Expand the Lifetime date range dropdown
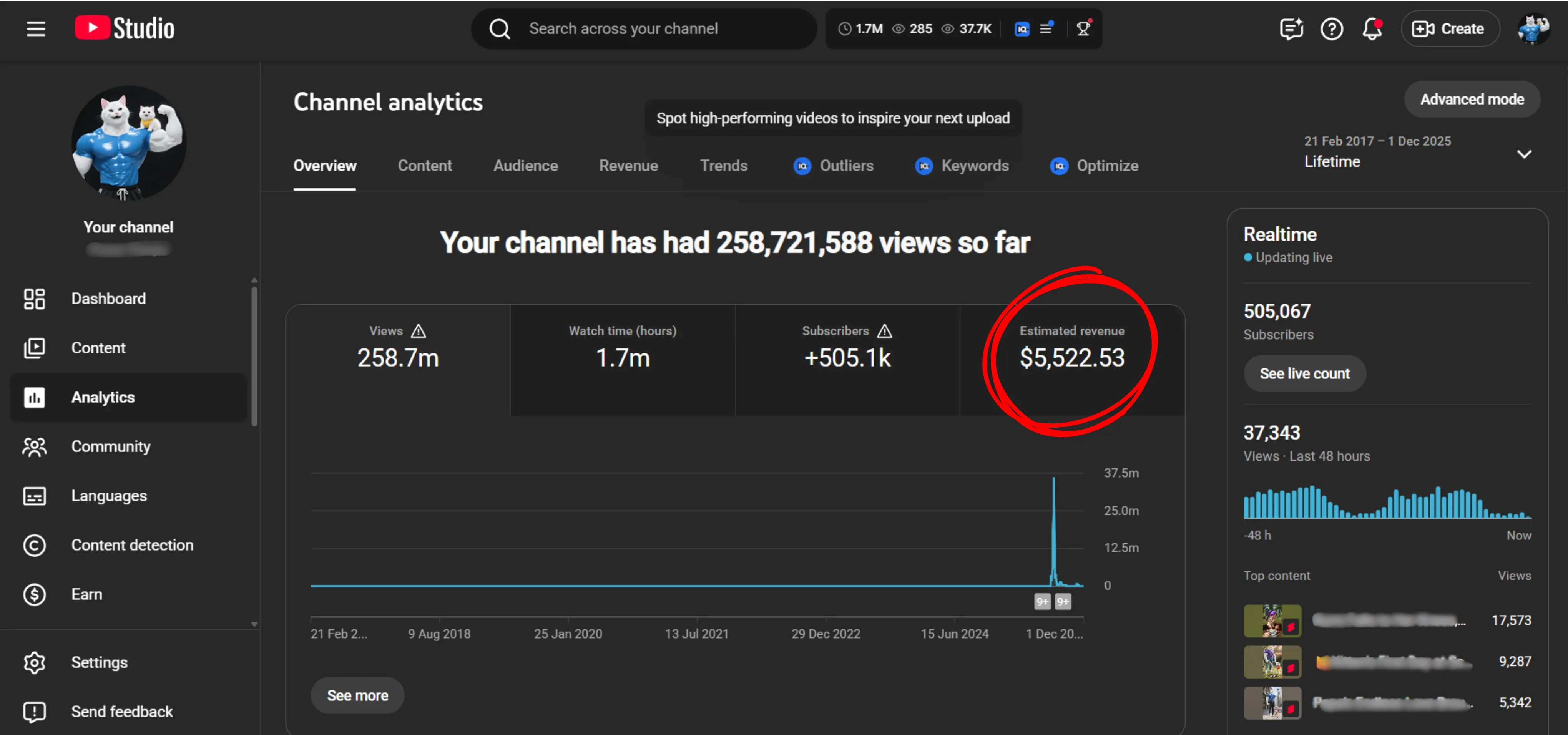Image resolution: width=1568 pixels, height=735 pixels. (1523, 154)
